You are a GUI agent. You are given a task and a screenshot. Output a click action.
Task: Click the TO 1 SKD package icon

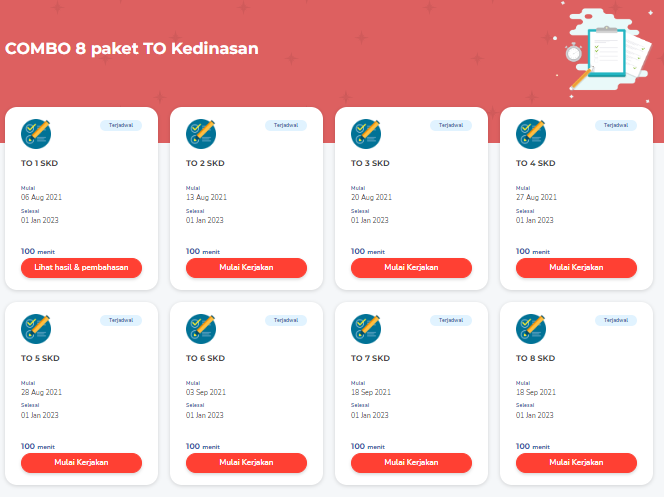point(36,133)
